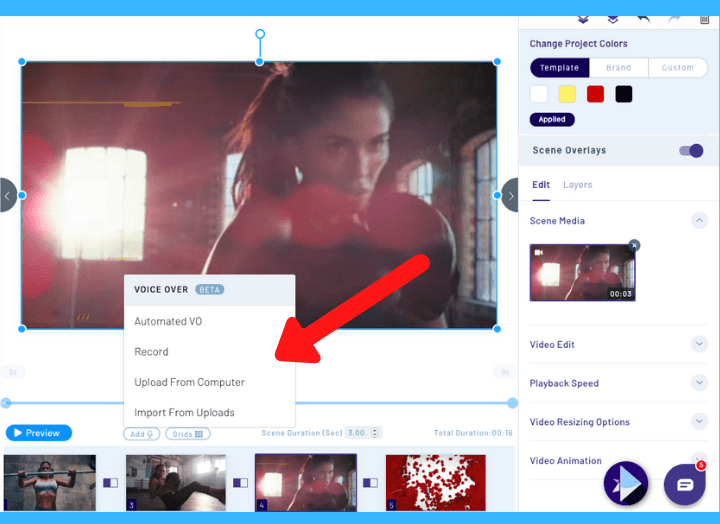Collapse the Scene Media section

(699, 221)
